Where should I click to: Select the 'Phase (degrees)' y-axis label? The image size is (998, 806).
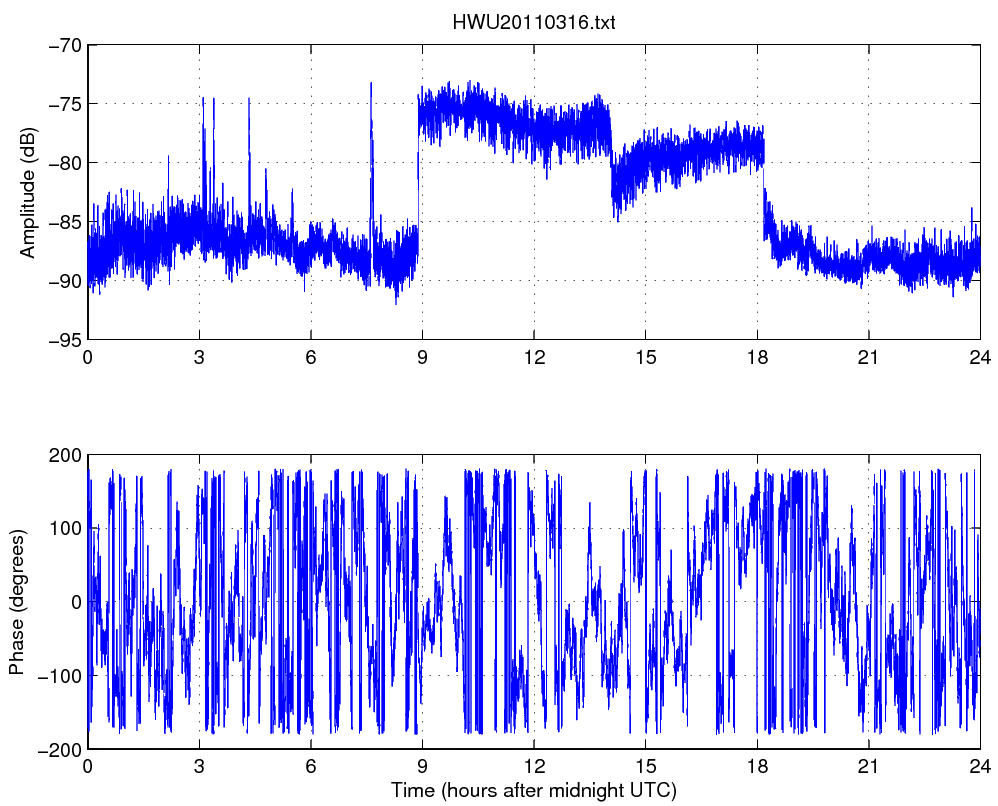[17, 602]
